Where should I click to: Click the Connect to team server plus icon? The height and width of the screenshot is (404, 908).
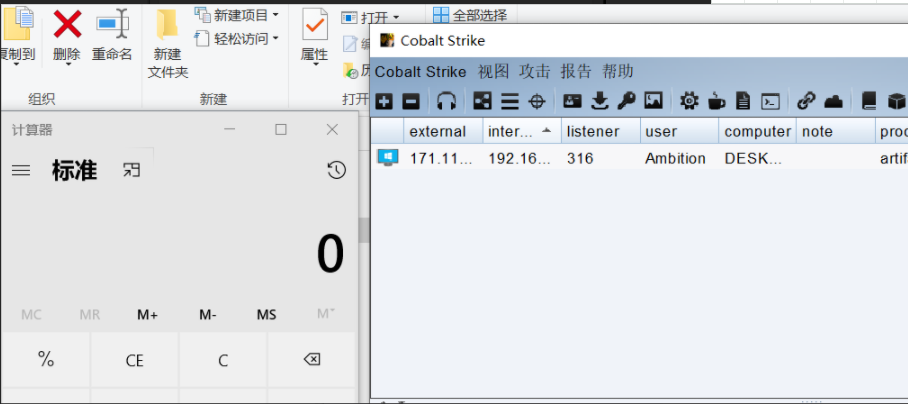[384, 102]
